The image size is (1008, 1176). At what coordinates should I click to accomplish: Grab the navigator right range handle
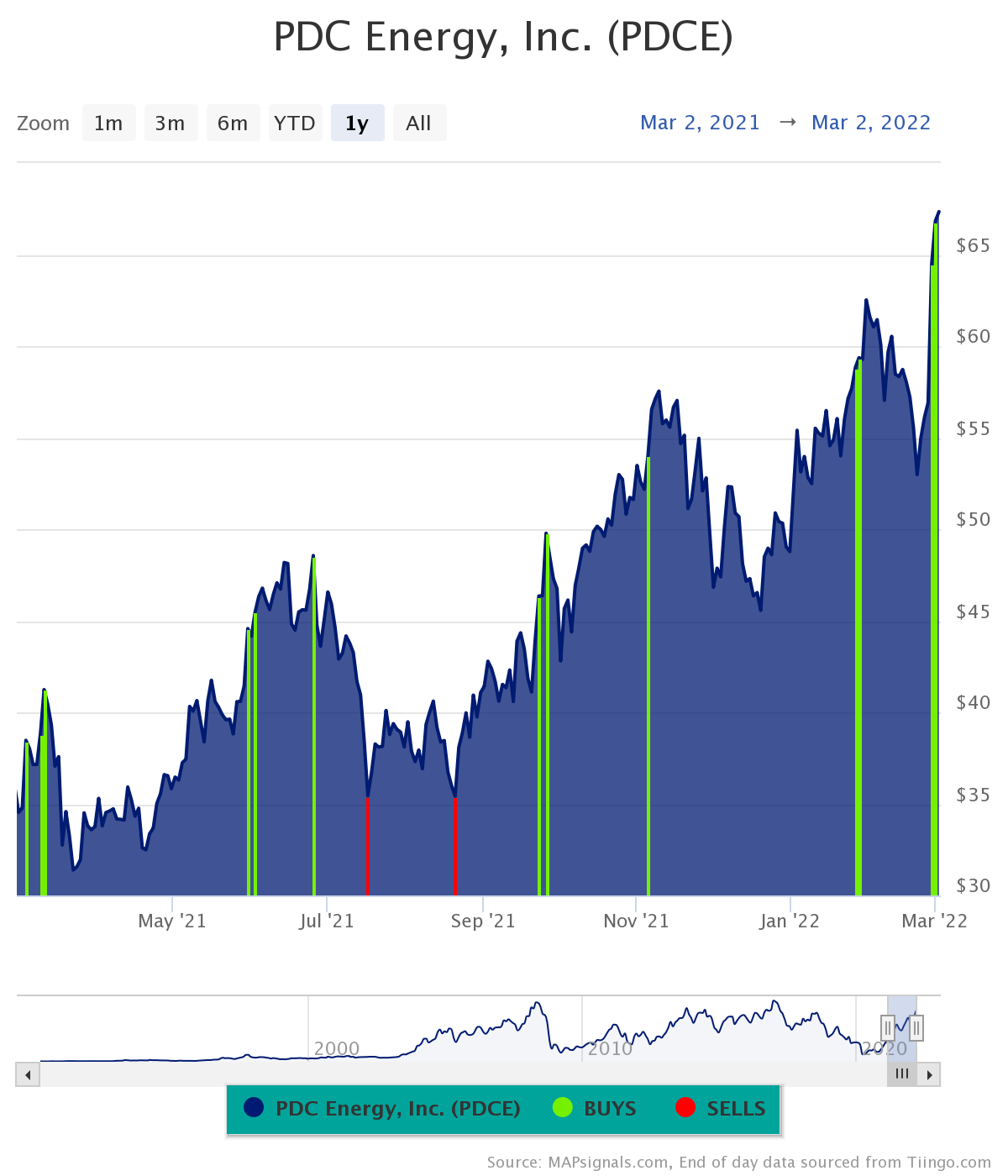916,1027
